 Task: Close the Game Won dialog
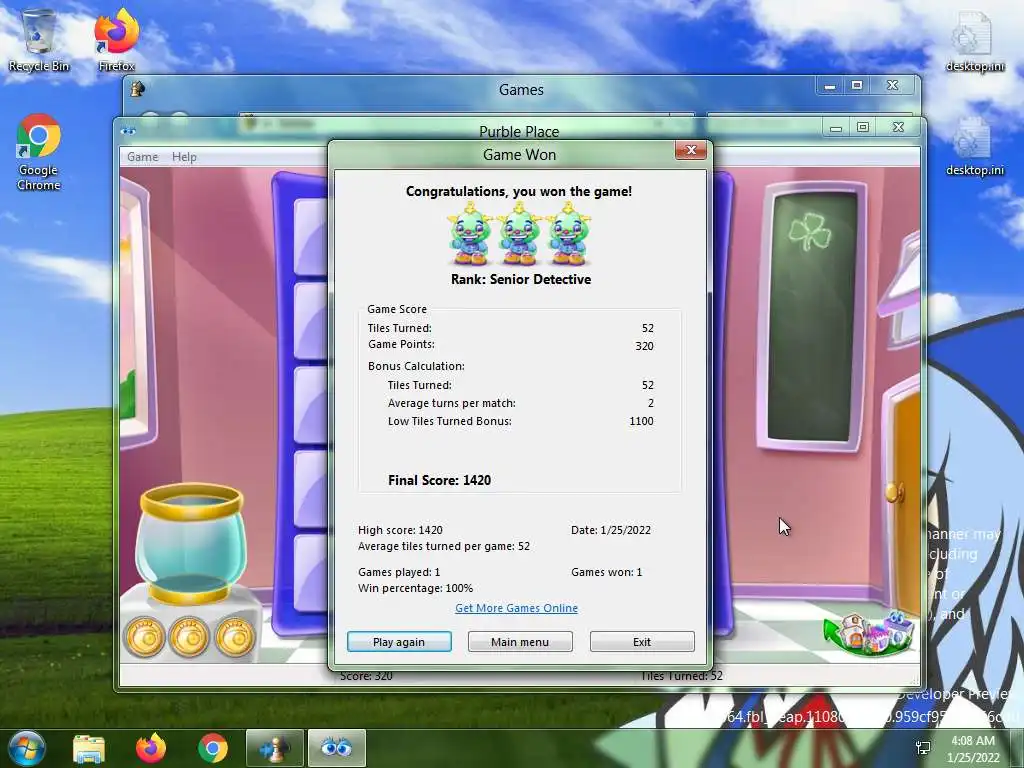point(691,150)
